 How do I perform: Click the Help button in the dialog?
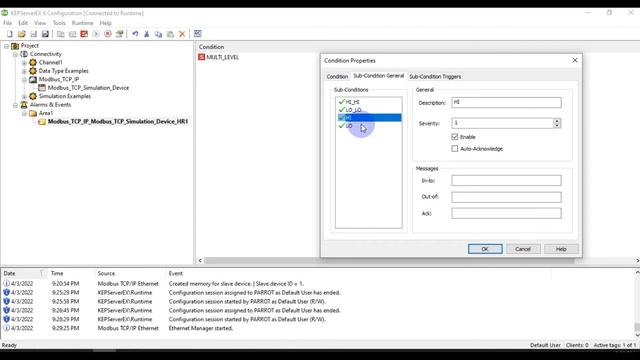point(561,249)
